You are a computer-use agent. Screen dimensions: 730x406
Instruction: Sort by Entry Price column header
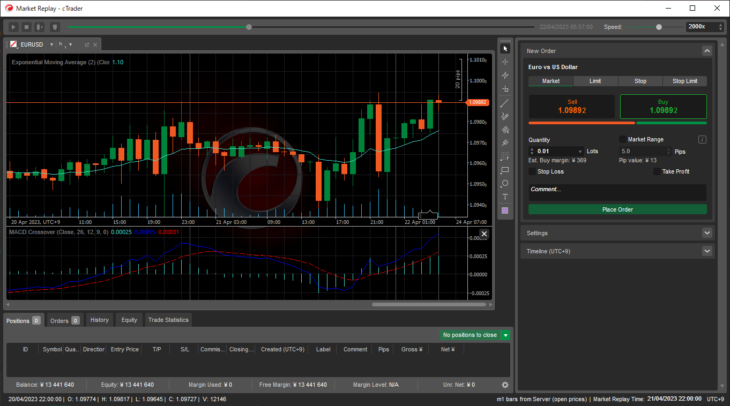(124, 349)
